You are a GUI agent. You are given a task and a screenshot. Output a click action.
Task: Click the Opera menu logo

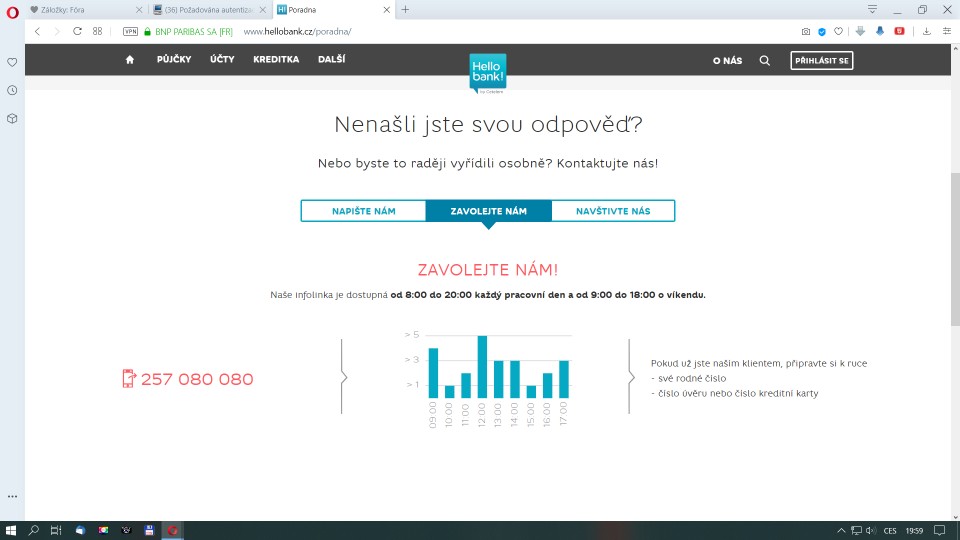[12, 9]
